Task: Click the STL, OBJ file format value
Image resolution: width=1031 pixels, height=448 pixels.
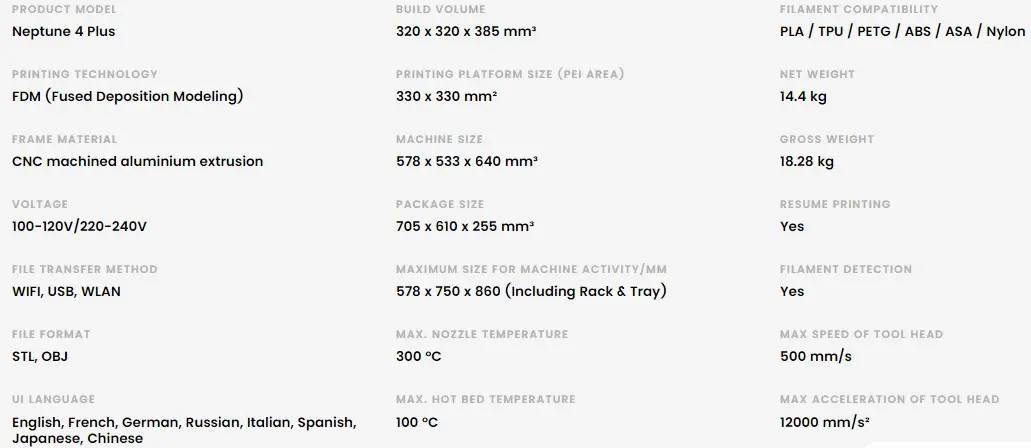Action: (x=40, y=357)
